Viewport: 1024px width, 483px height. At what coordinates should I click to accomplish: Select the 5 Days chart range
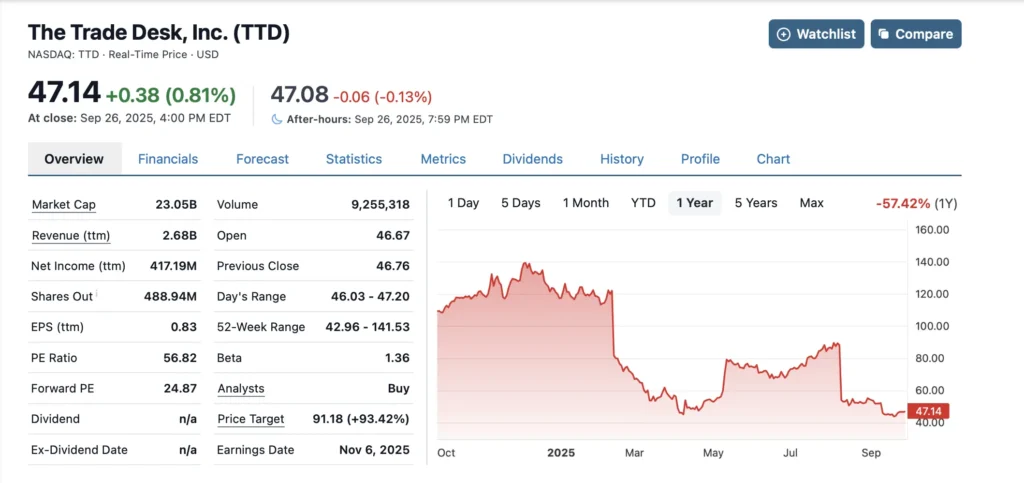pos(520,203)
